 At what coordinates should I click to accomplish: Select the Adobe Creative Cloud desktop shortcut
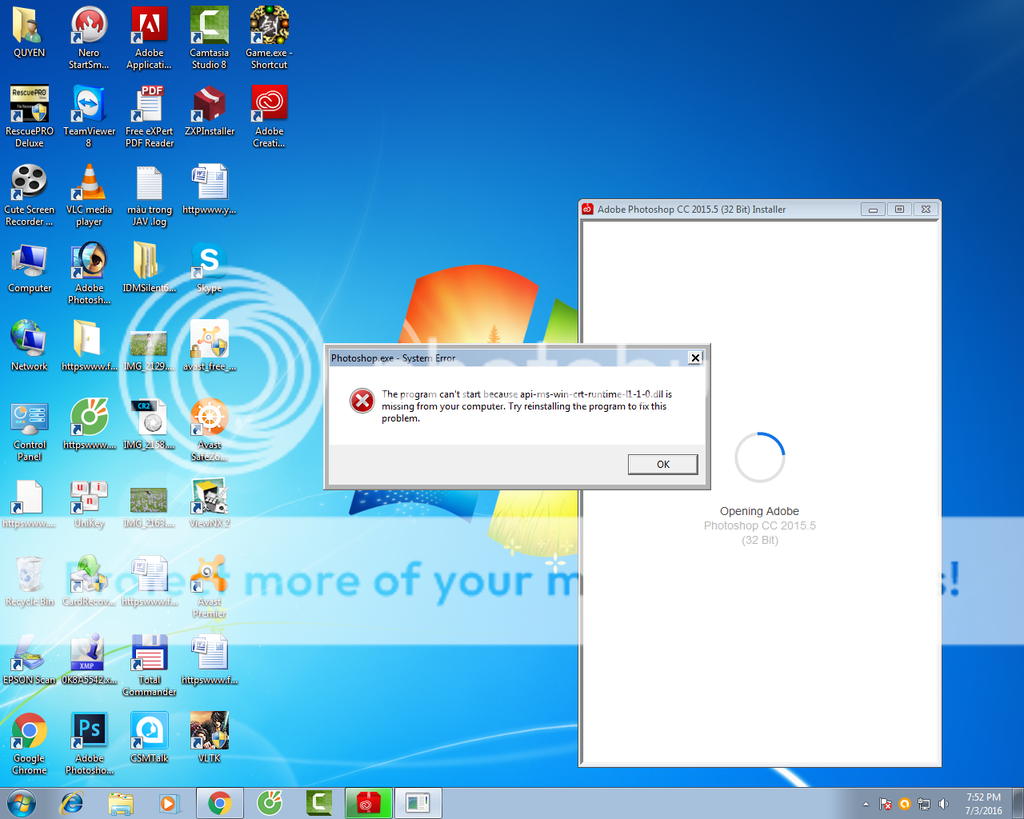[x=269, y=116]
